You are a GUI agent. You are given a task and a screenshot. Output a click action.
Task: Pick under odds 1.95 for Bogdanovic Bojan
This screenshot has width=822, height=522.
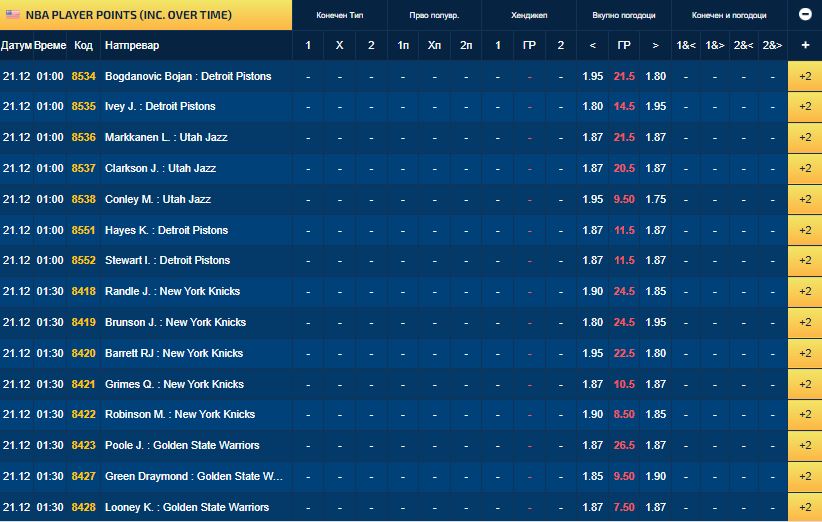point(593,76)
